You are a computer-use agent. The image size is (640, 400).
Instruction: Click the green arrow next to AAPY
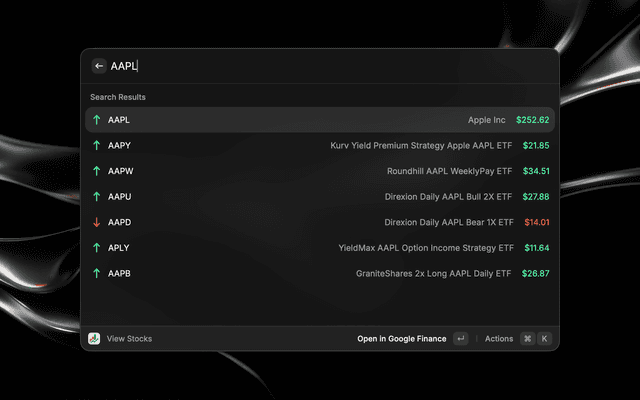tap(96, 145)
